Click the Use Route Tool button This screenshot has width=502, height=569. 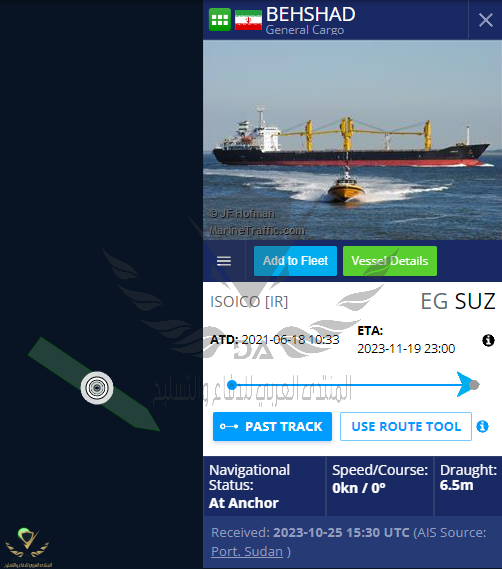(x=406, y=426)
